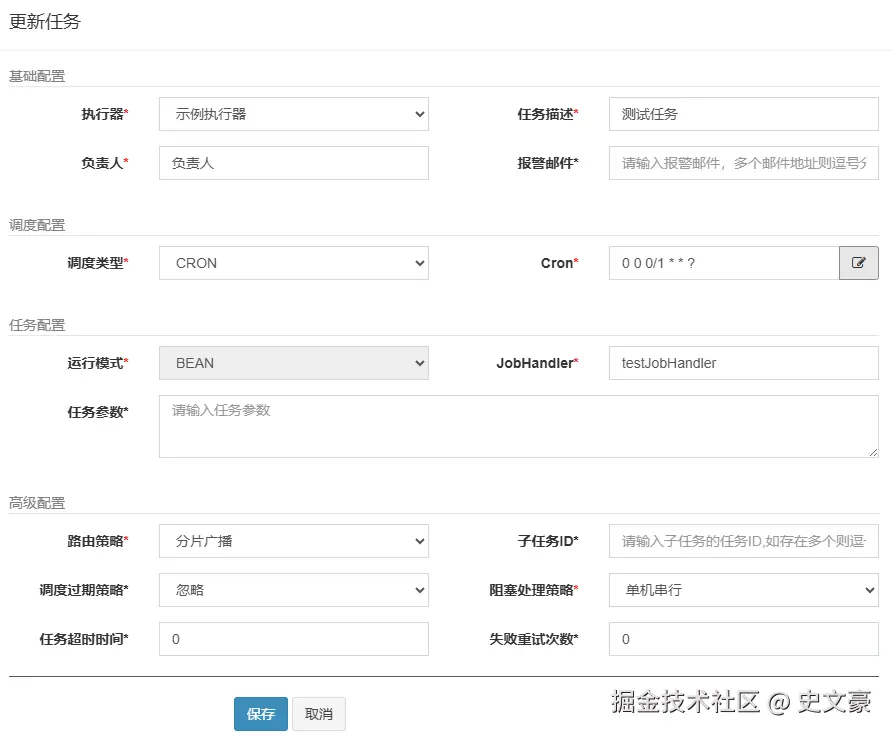Focus the 失败重试次数 input field

click(744, 638)
